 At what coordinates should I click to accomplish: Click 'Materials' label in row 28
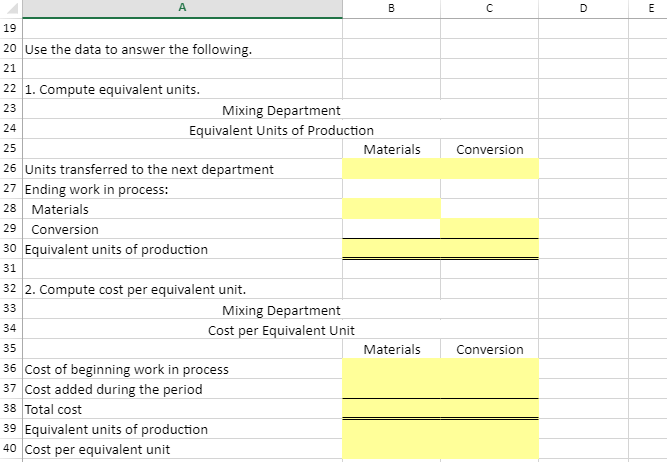[60, 209]
